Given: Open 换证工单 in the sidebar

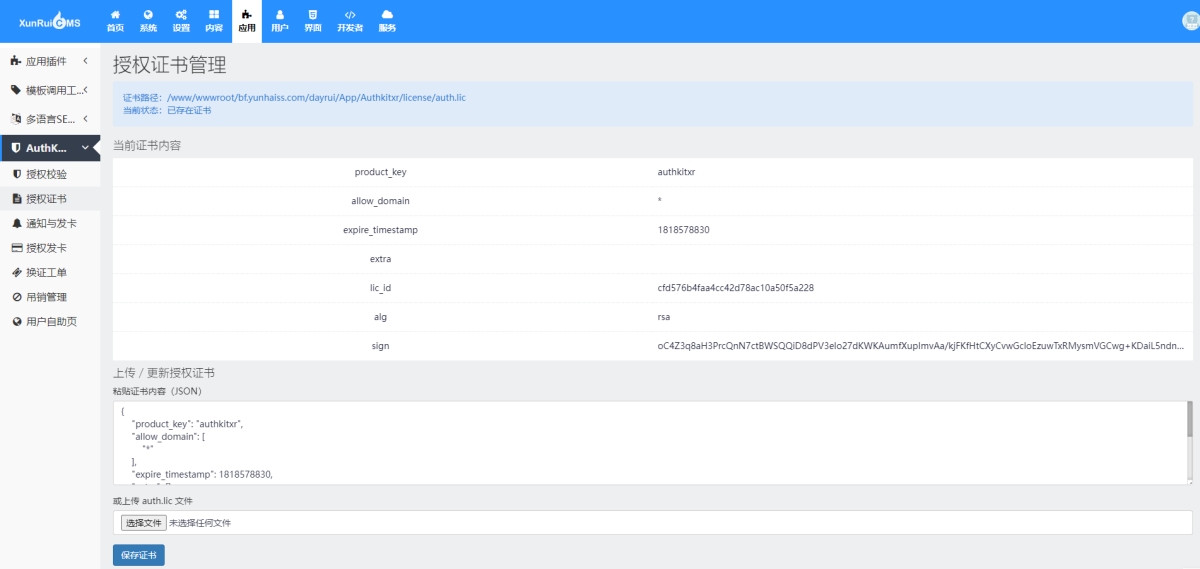Looking at the screenshot, I should point(47,272).
